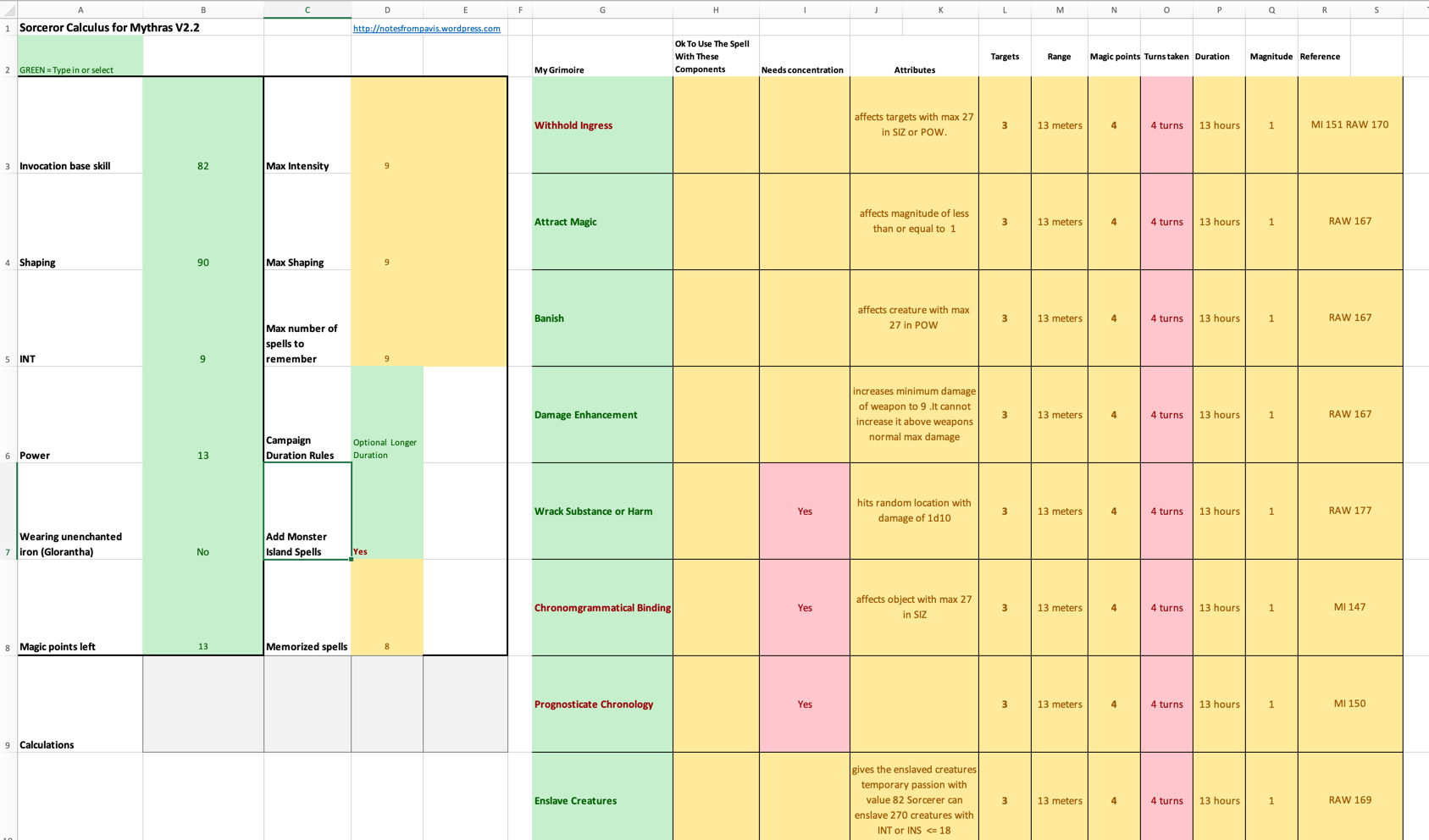This screenshot has height=840, width=1429.
Task: Select the pink Turns taken cell for Attract Magic
Action: [1166, 222]
